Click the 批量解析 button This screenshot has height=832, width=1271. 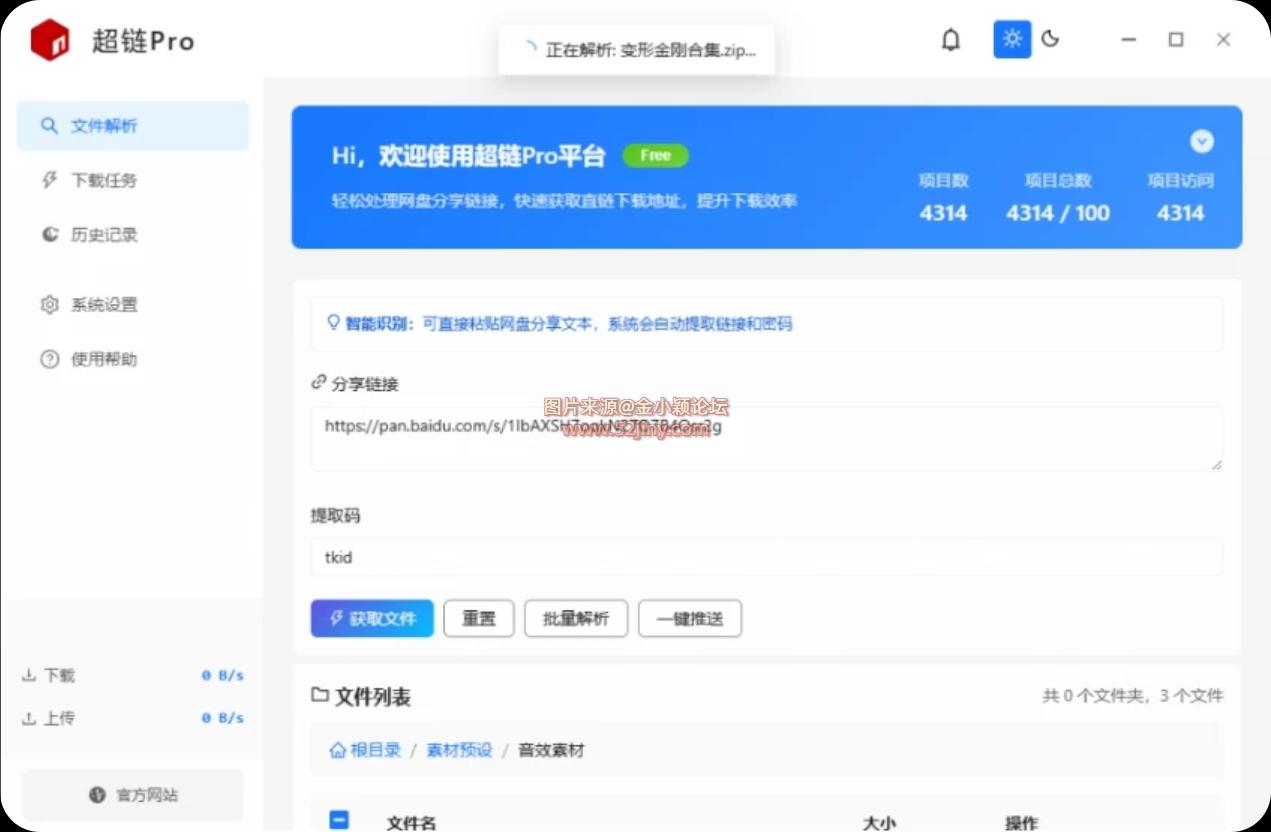[x=575, y=619]
